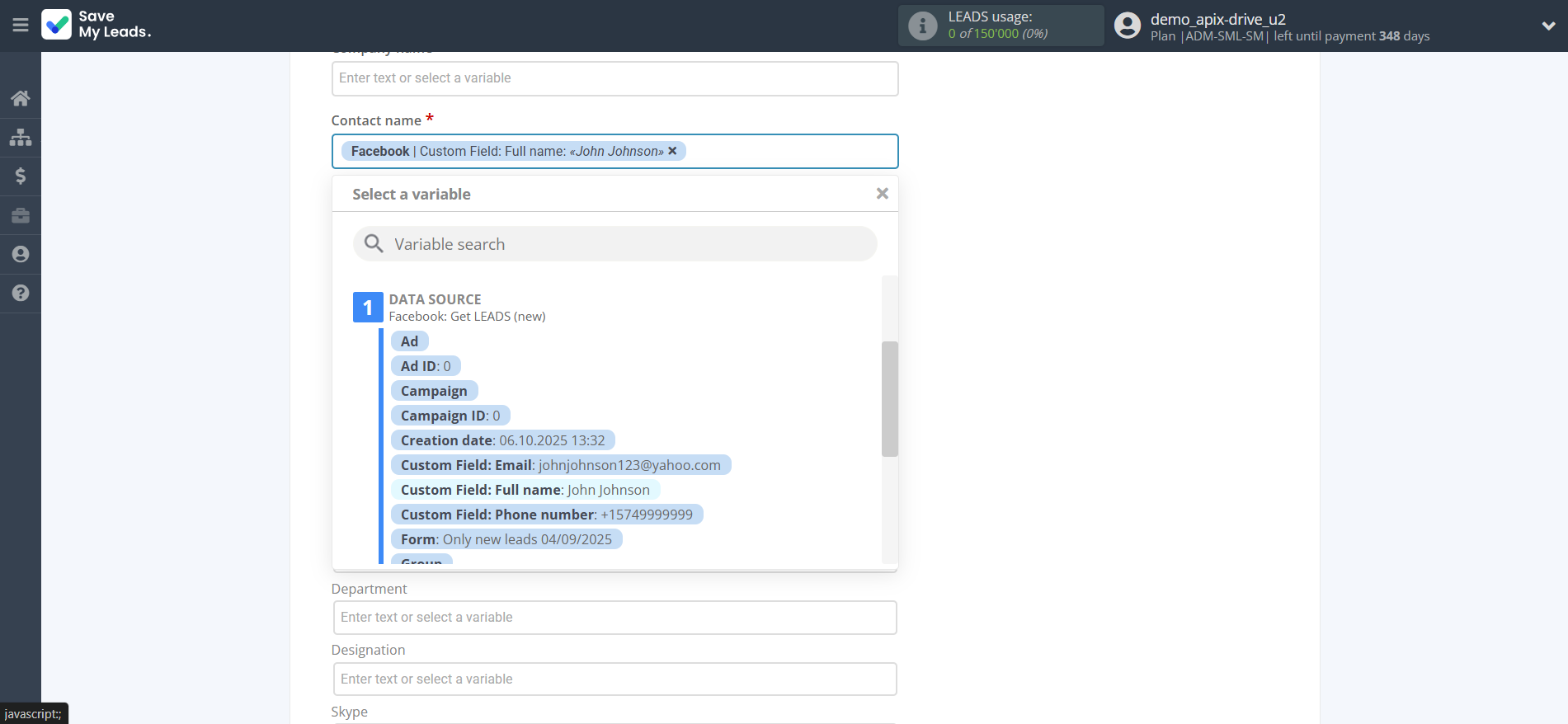Pick the Campaign ID variable
1568x724 pixels.
point(450,416)
